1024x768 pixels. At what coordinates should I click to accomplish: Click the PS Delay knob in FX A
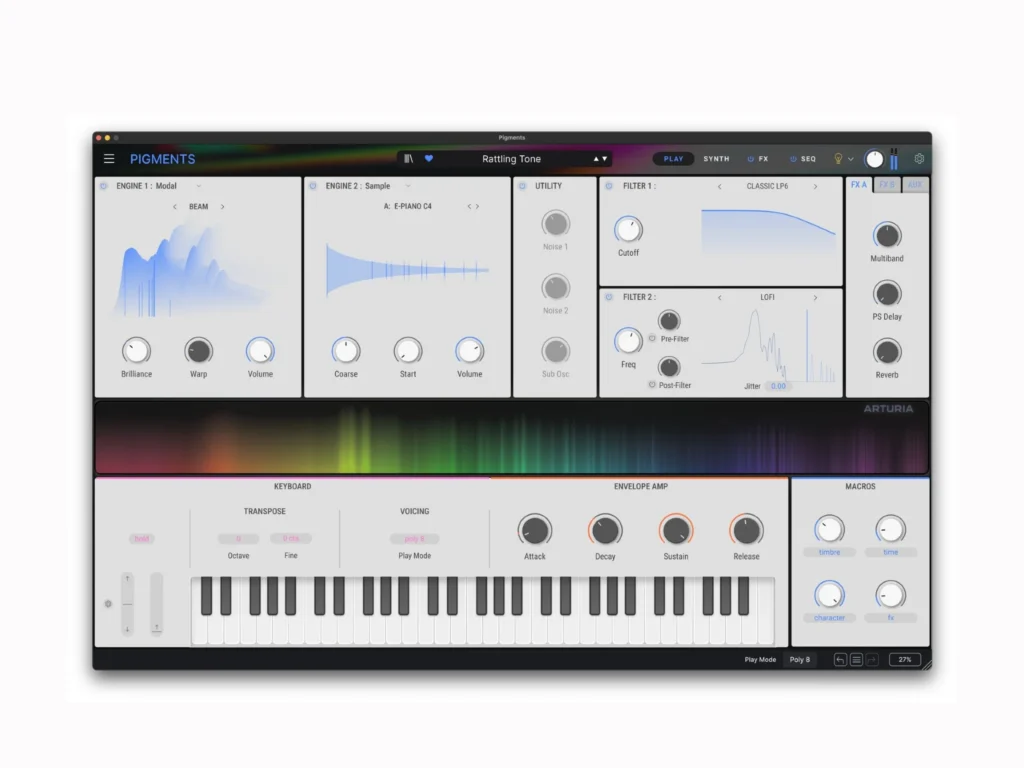887,294
